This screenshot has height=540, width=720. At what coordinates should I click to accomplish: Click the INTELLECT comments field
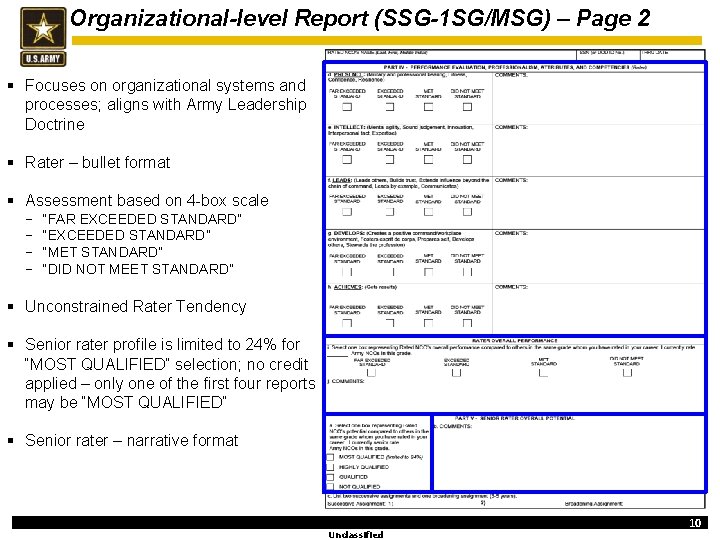click(x=598, y=150)
